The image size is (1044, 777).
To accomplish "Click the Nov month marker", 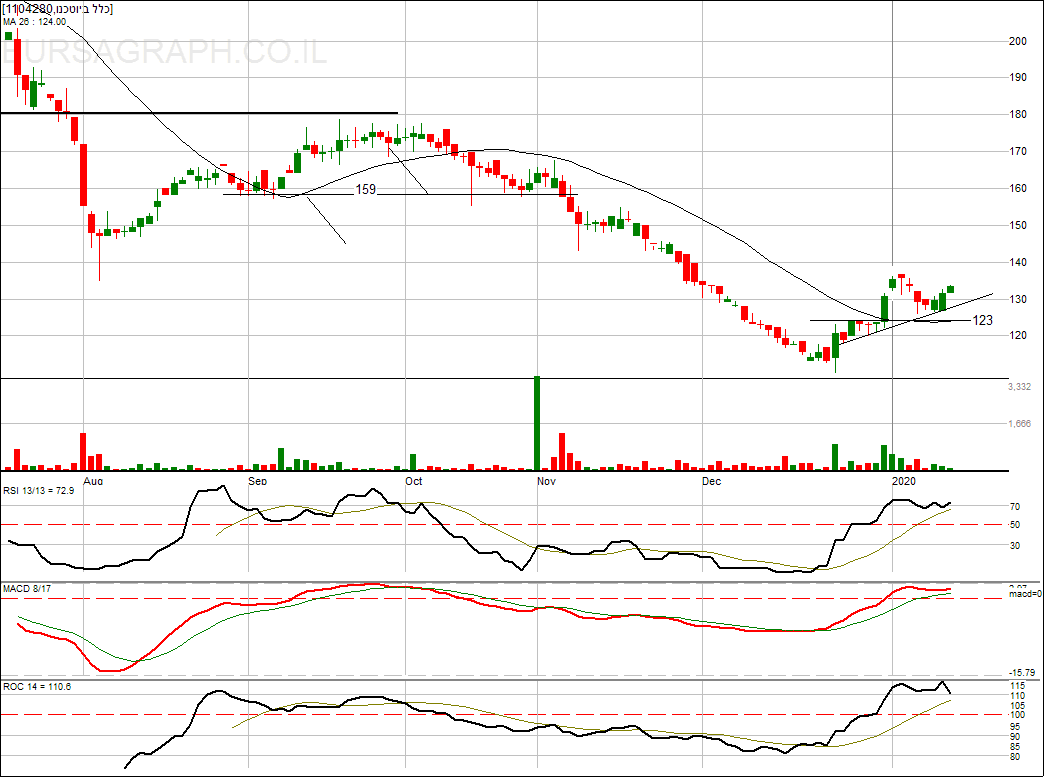I will pos(545,481).
